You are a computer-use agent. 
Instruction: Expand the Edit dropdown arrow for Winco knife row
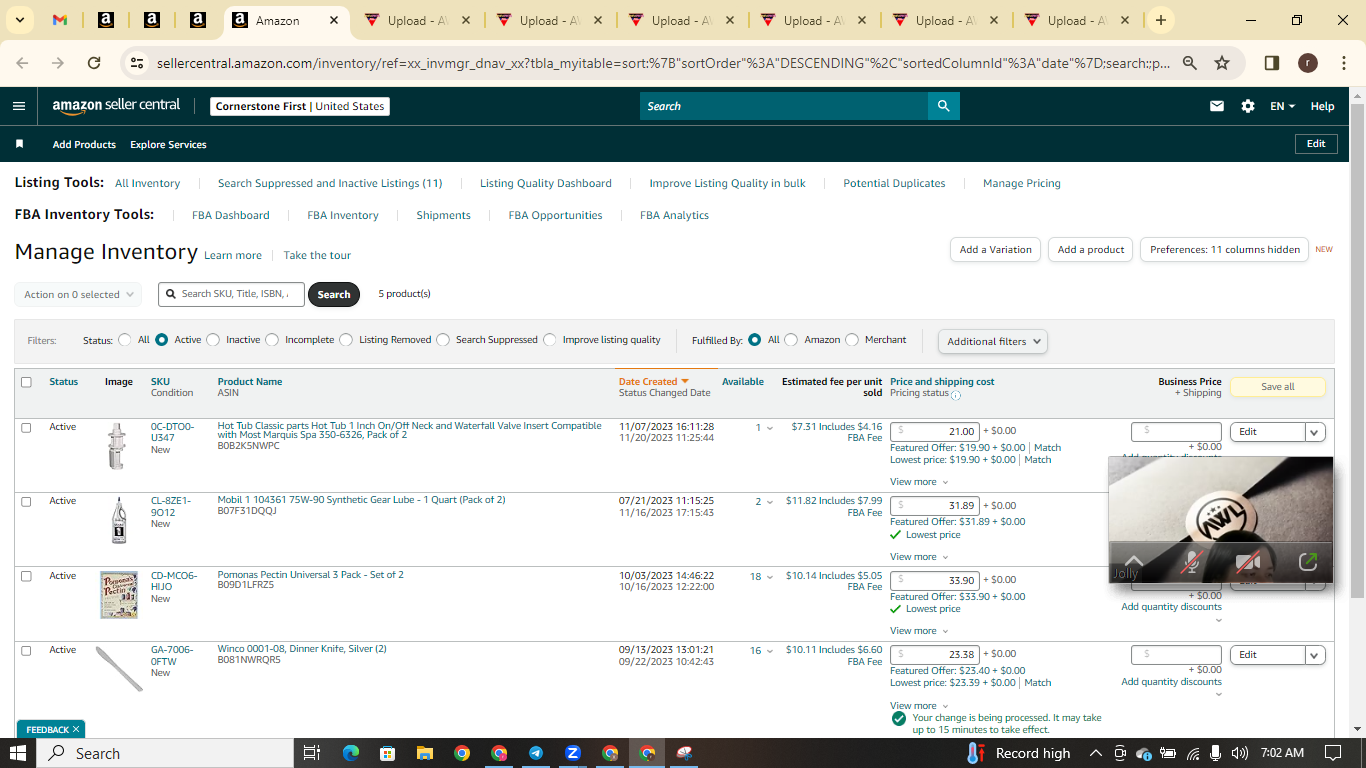point(1314,655)
